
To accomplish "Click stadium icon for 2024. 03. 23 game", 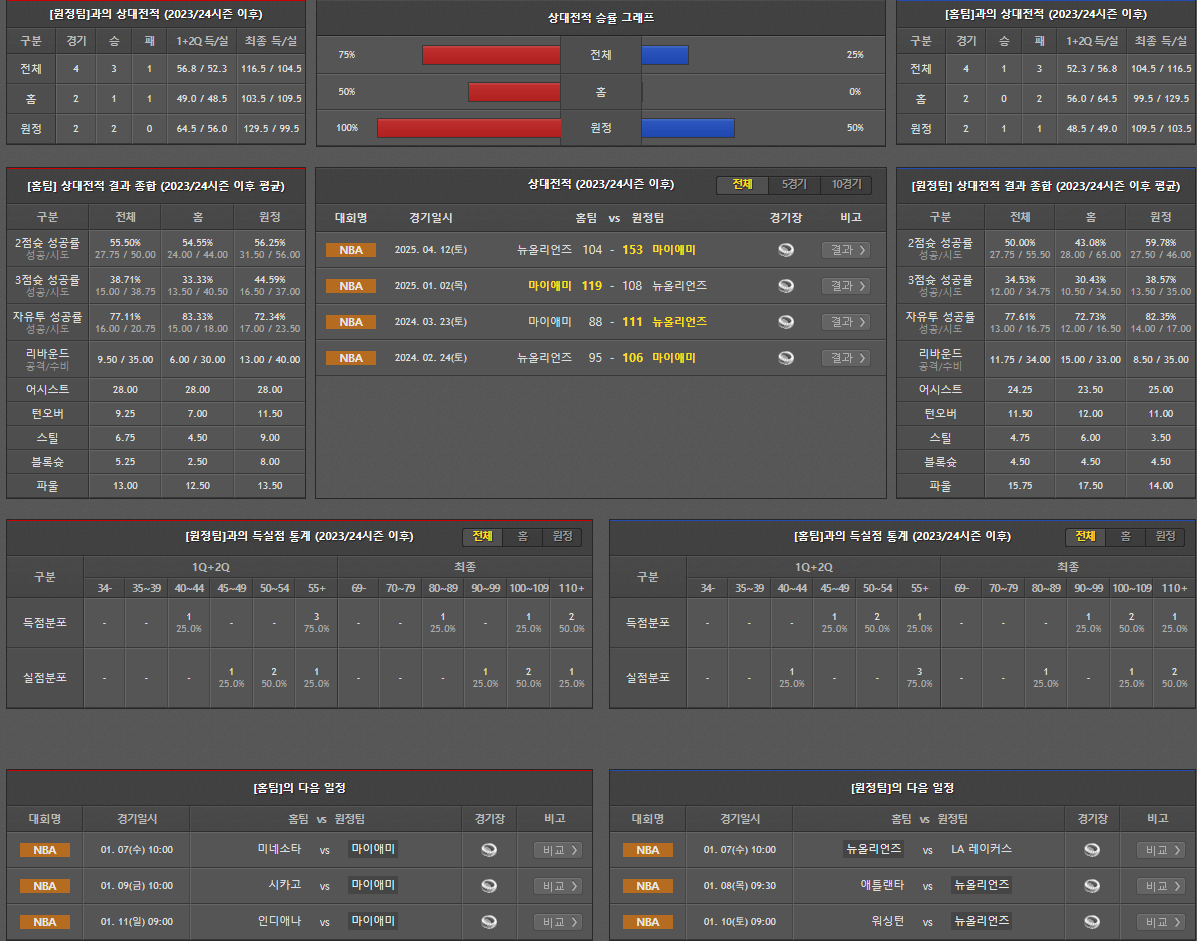I will [x=786, y=322].
